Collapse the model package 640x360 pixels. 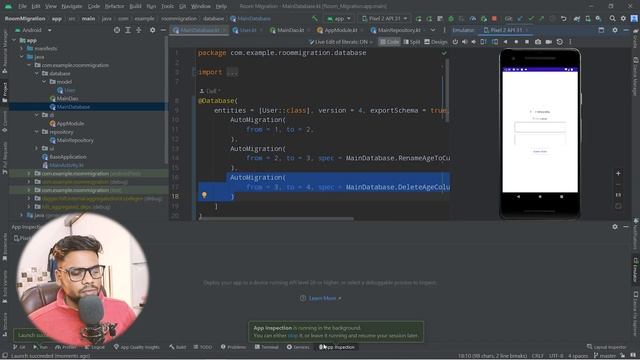(x=44, y=82)
